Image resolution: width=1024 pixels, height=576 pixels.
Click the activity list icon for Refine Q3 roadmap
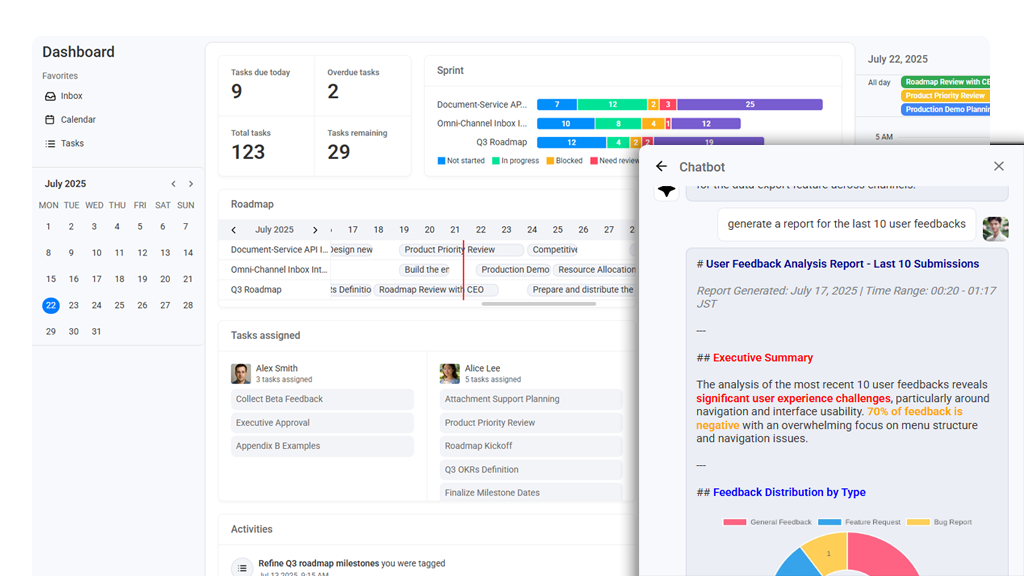242,568
